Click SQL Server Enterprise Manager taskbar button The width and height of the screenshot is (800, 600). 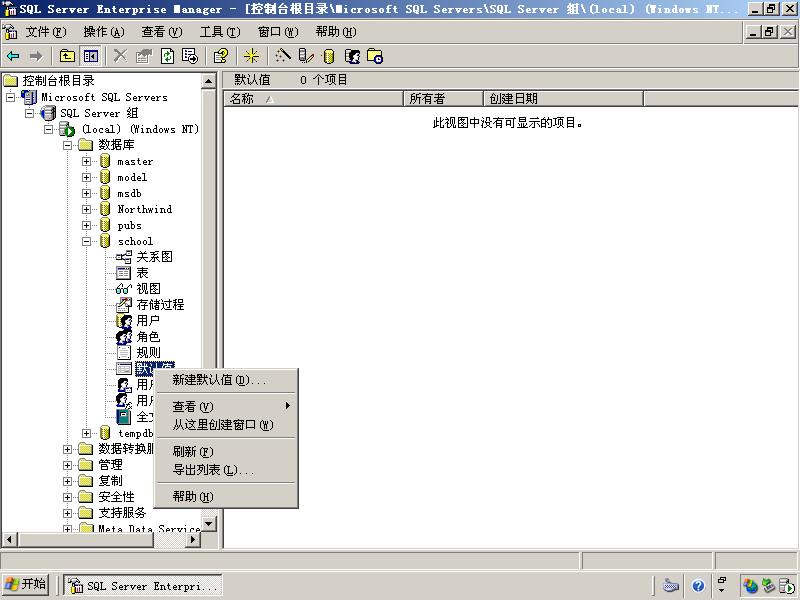tap(143, 586)
